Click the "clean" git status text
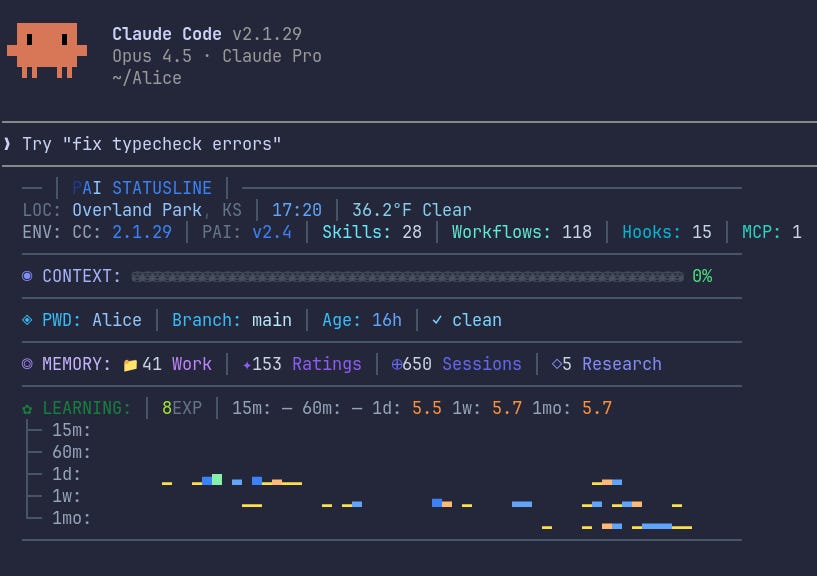The height and width of the screenshot is (576, 817). tap(477, 320)
